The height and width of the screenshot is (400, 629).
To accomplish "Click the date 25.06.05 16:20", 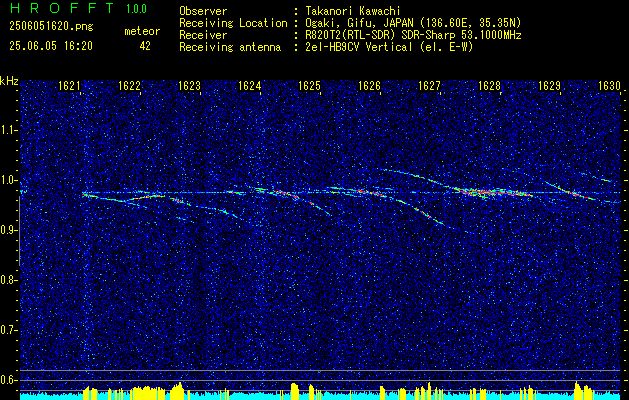I will pos(51,46).
